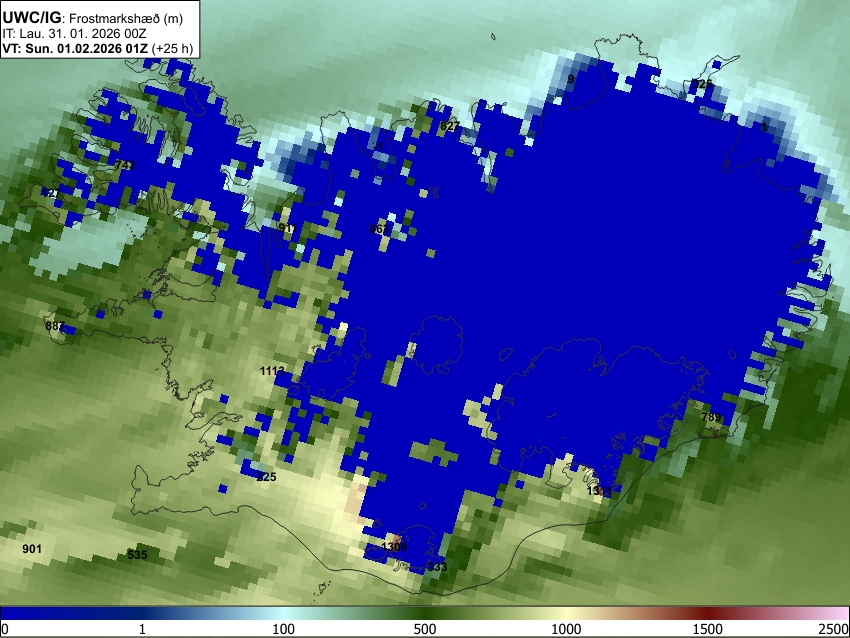This screenshot has width=850, height=638.
Task: Select the Frostmarkshæð (m) label
Action: click(x=126, y=19)
